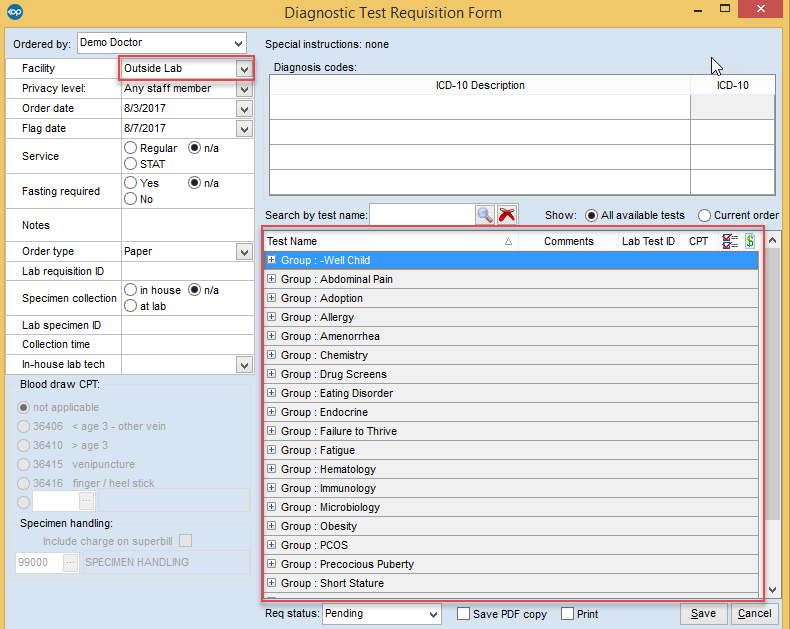This screenshot has height=629, width=790.
Task: Tick the Print checkbox
Action: [568, 614]
